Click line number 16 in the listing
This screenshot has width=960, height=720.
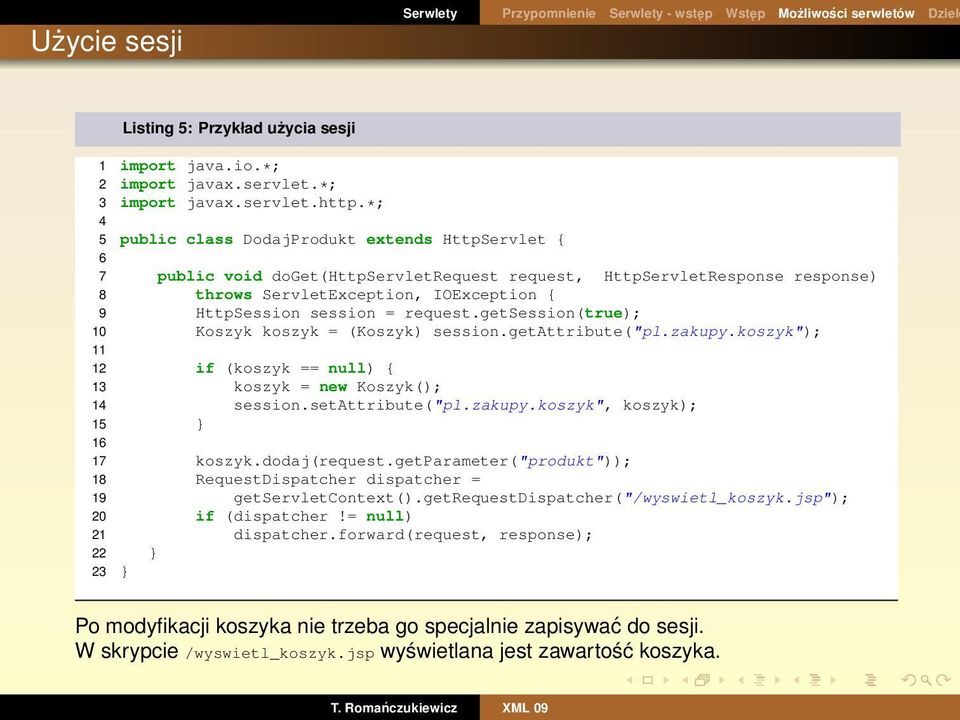tap(99, 442)
